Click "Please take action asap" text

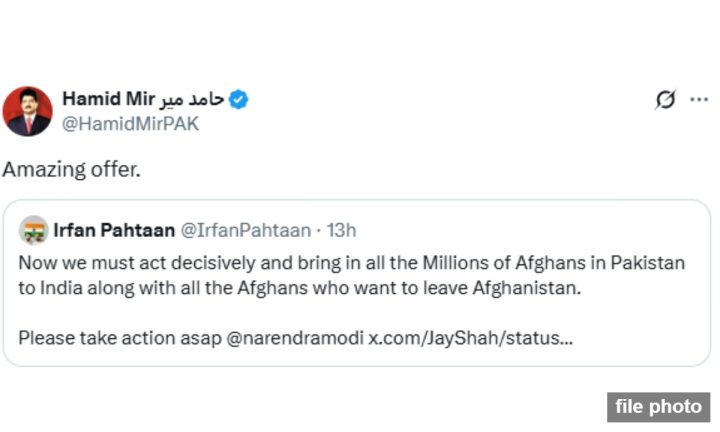pos(119,338)
